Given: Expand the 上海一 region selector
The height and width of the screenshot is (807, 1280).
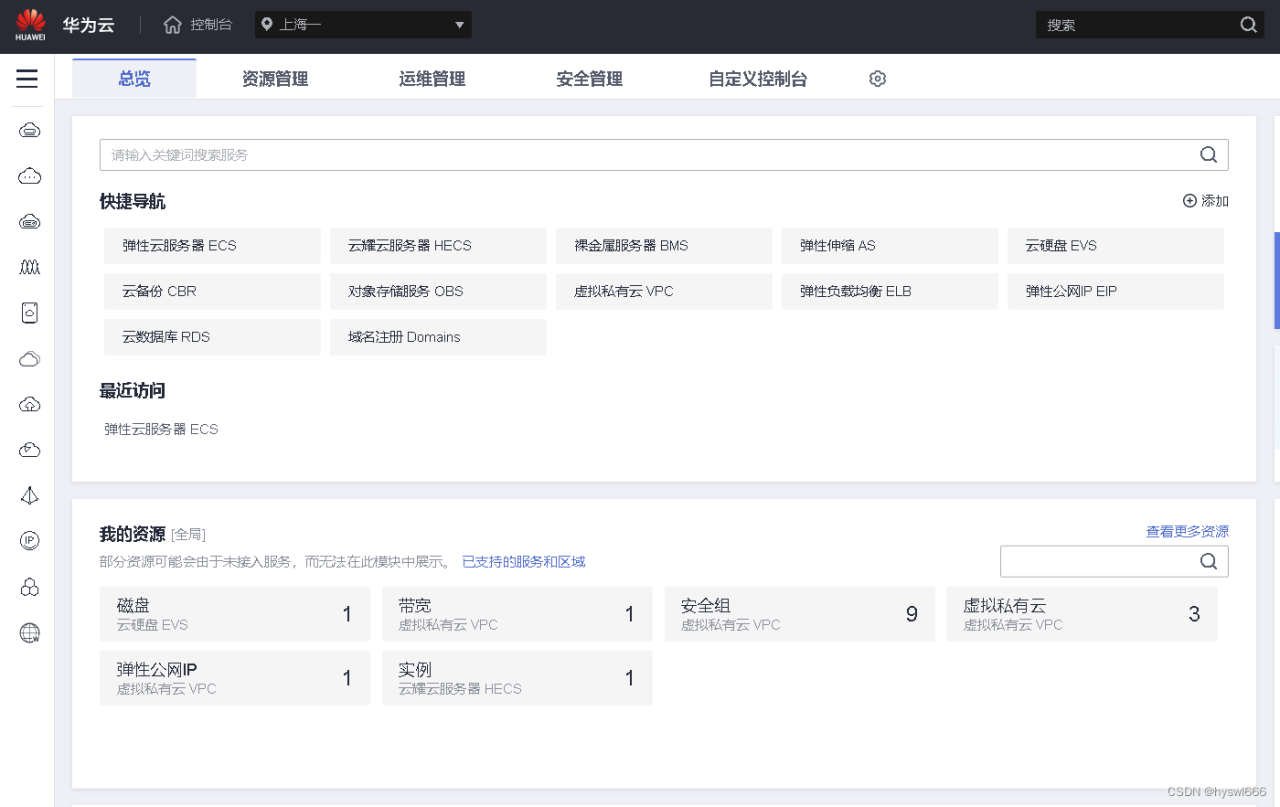Looking at the screenshot, I should click(362, 24).
